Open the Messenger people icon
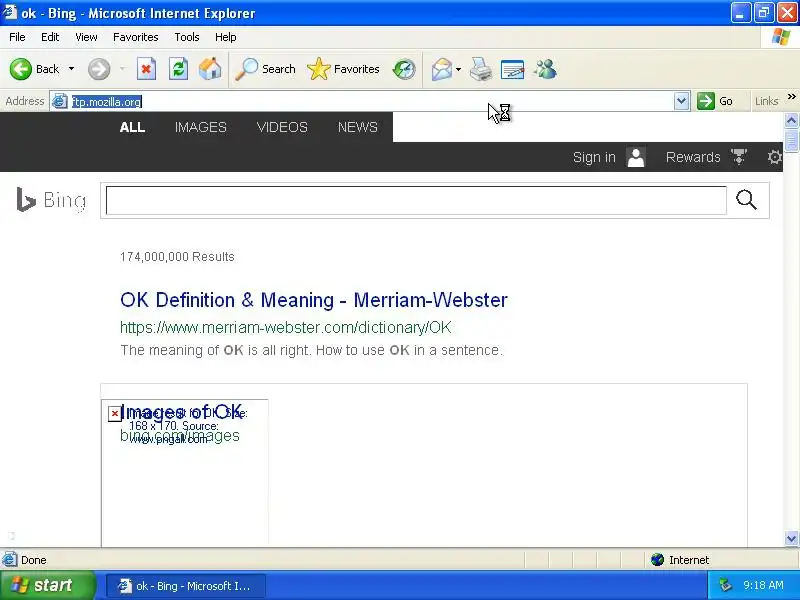The width and height of the screenshot is (800, 600). pyautogui.click(x=545, y=69)
